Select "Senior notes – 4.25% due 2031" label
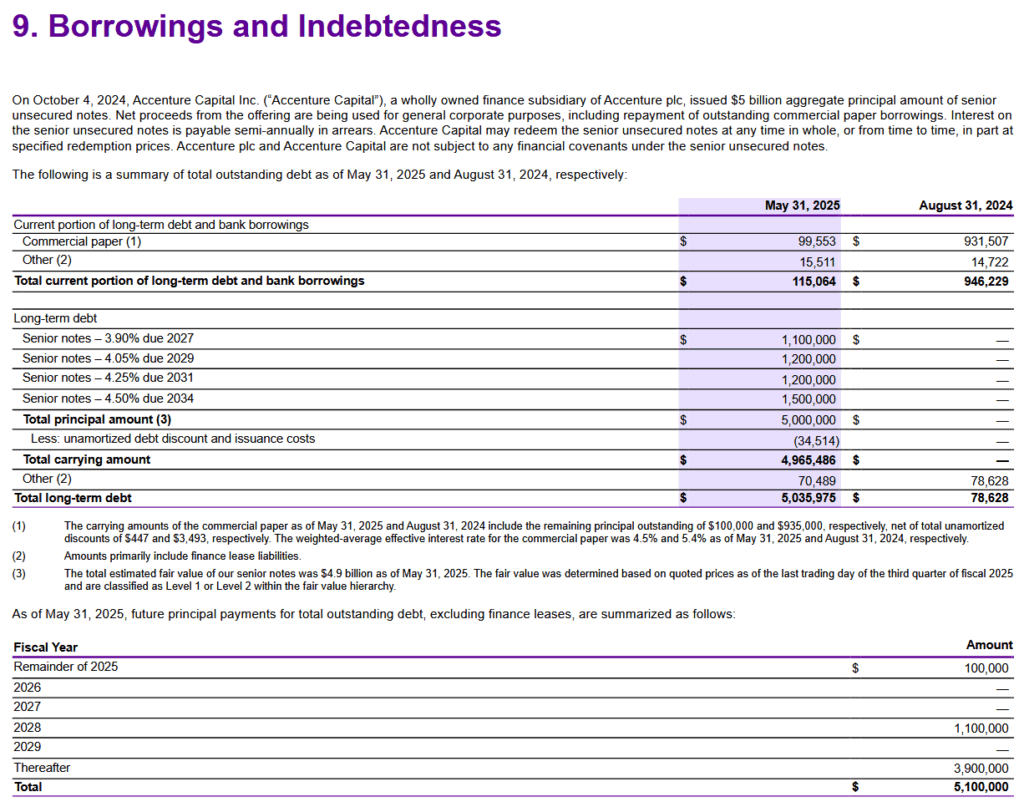 pyautogui.click(x=108, y=378)
